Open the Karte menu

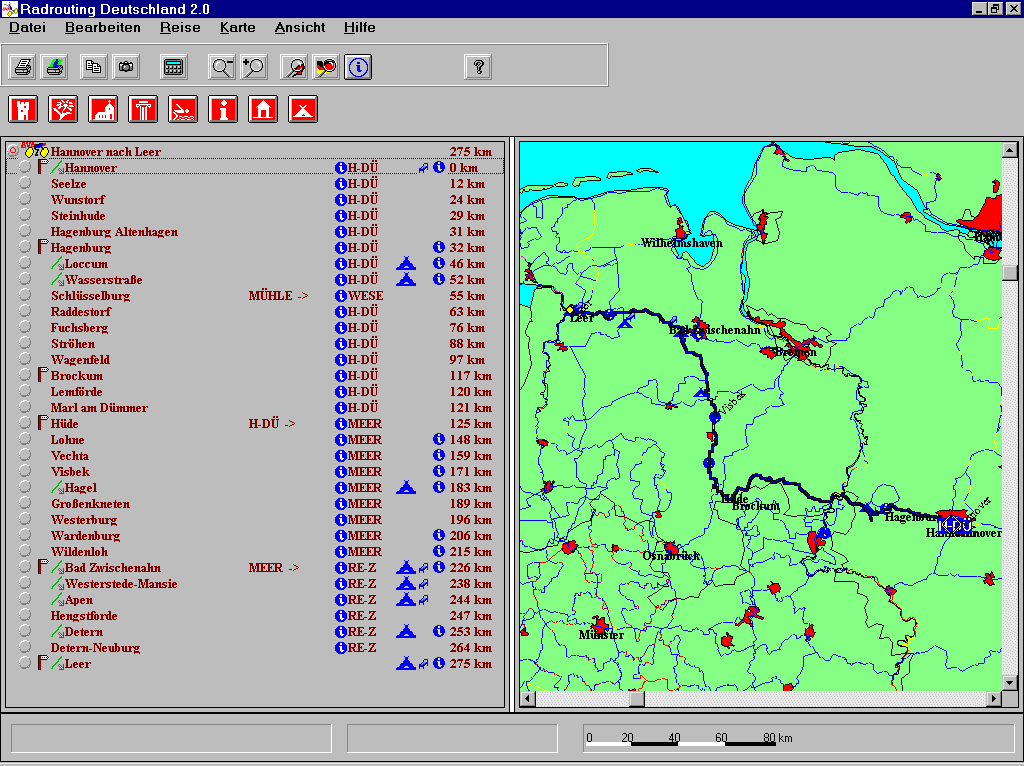tap(238, 27)
